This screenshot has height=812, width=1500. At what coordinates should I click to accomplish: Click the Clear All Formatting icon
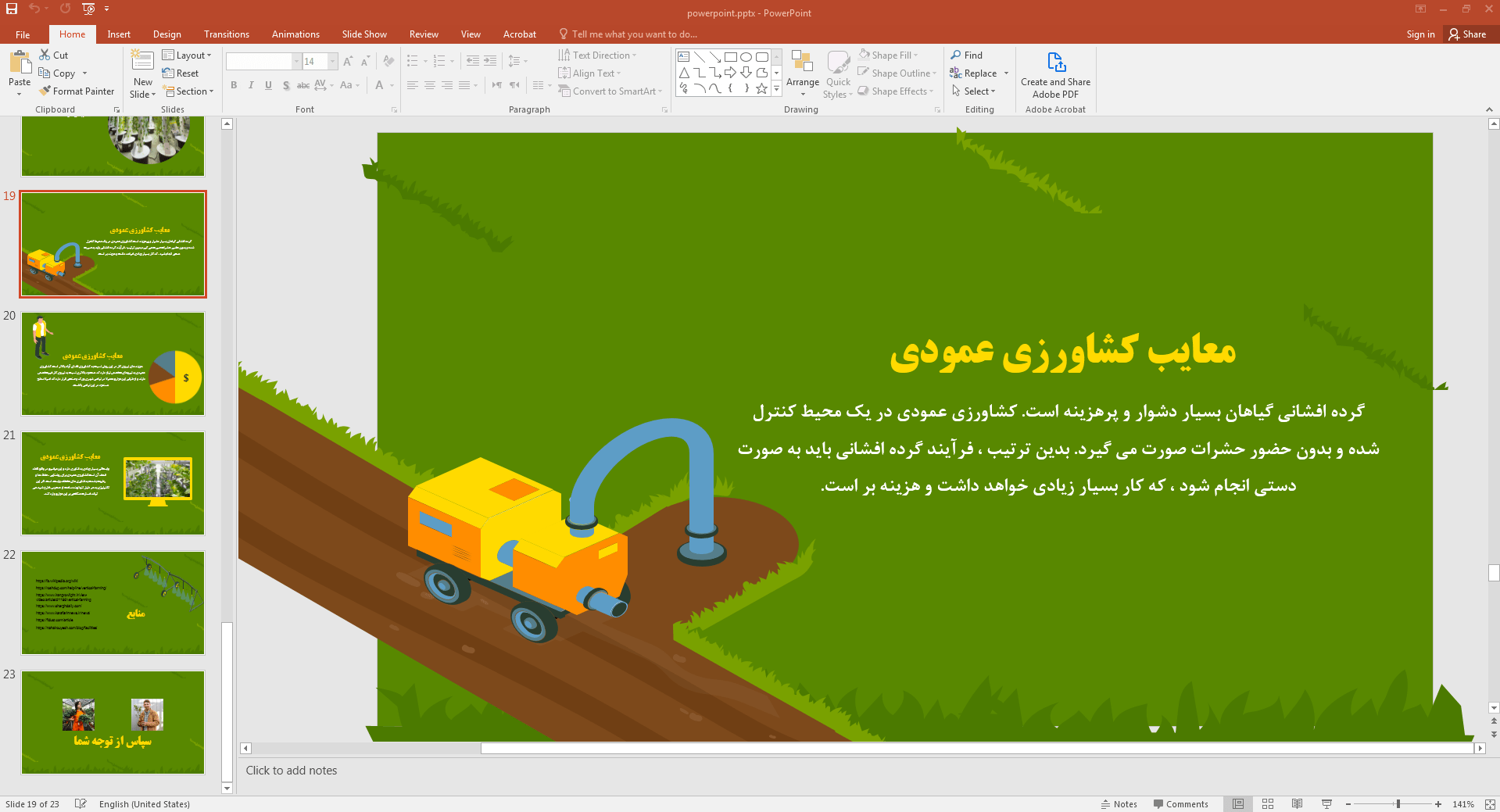(388, 61)
